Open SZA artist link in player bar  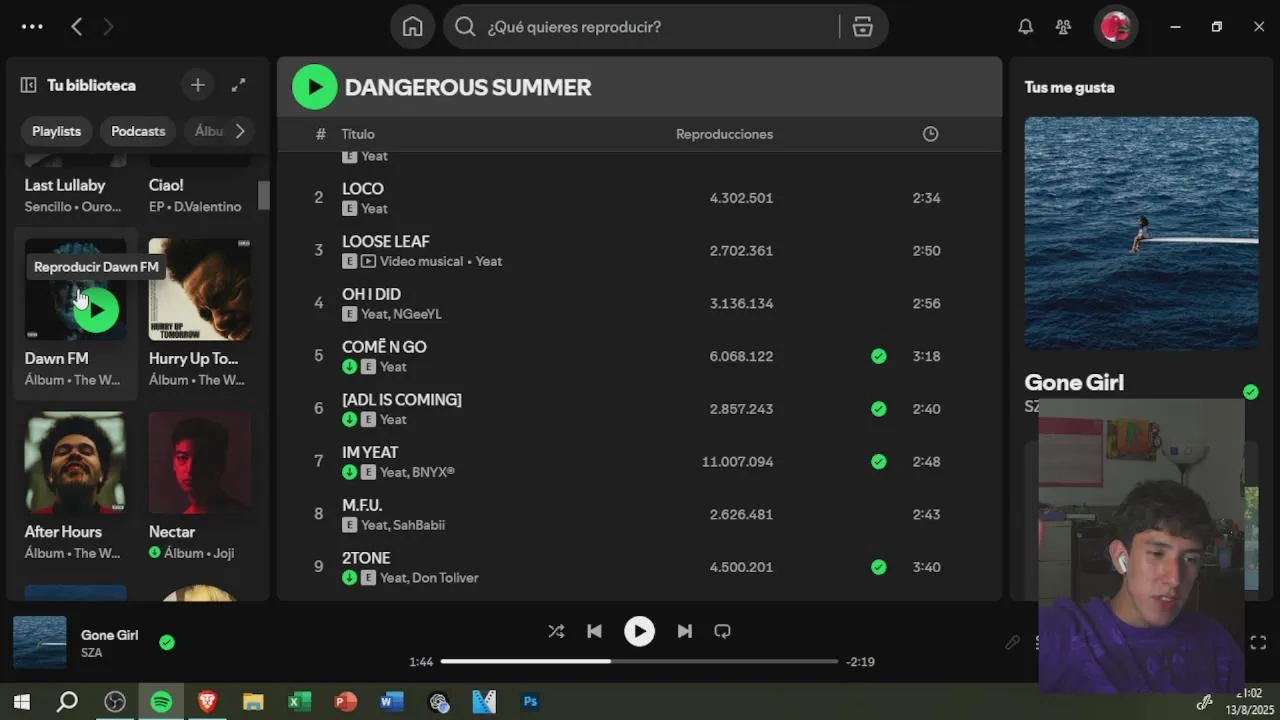(92, 653)
